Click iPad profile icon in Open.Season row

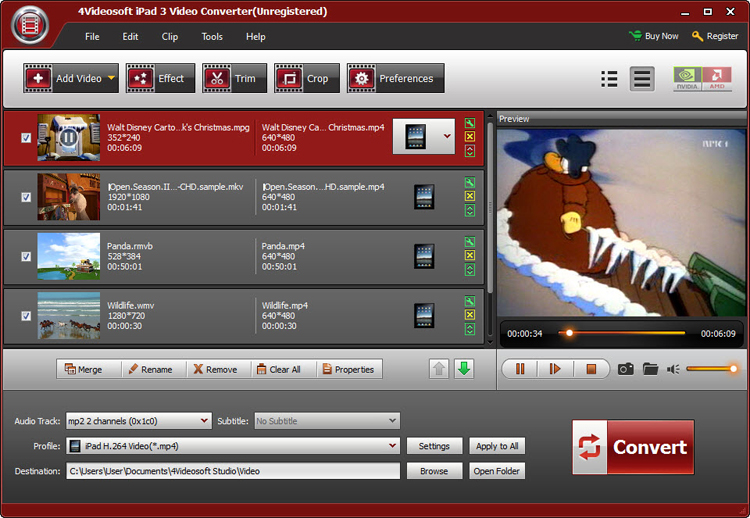[x=424, y=197]
